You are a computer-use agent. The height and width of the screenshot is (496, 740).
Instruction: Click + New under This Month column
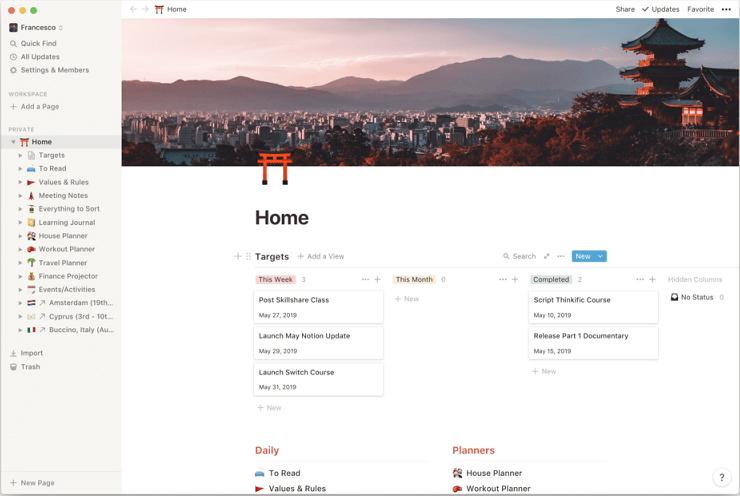(x=406, y=299)
